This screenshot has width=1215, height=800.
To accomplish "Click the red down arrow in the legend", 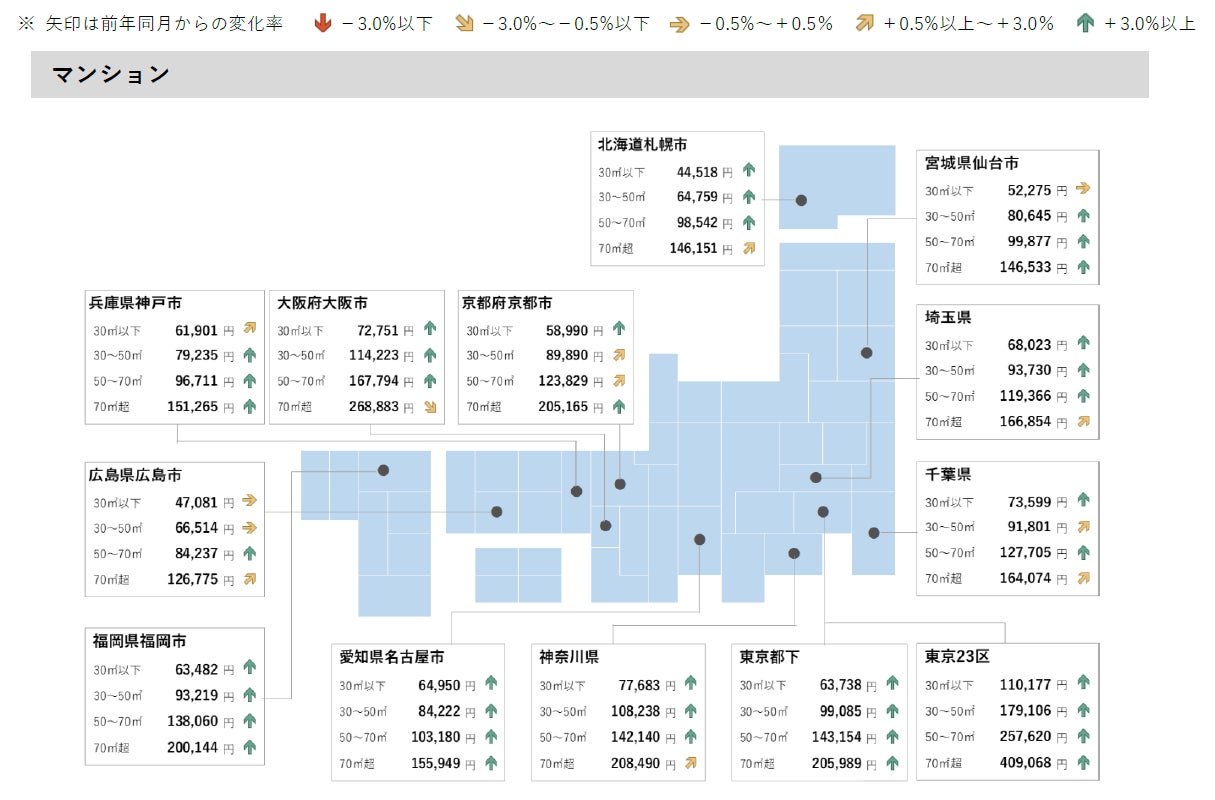I will (322, 23).
